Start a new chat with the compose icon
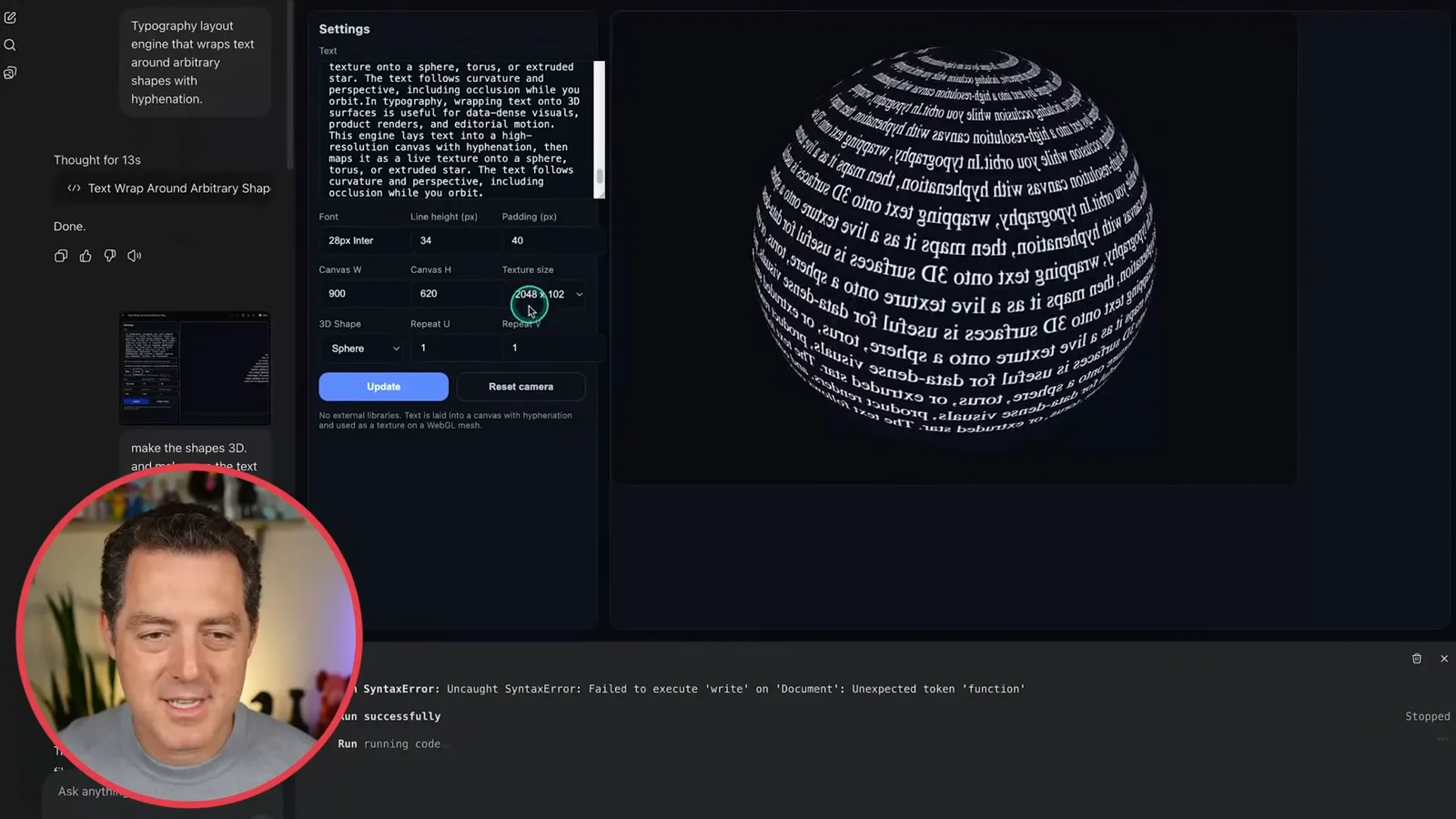 (x=10, y=17)
